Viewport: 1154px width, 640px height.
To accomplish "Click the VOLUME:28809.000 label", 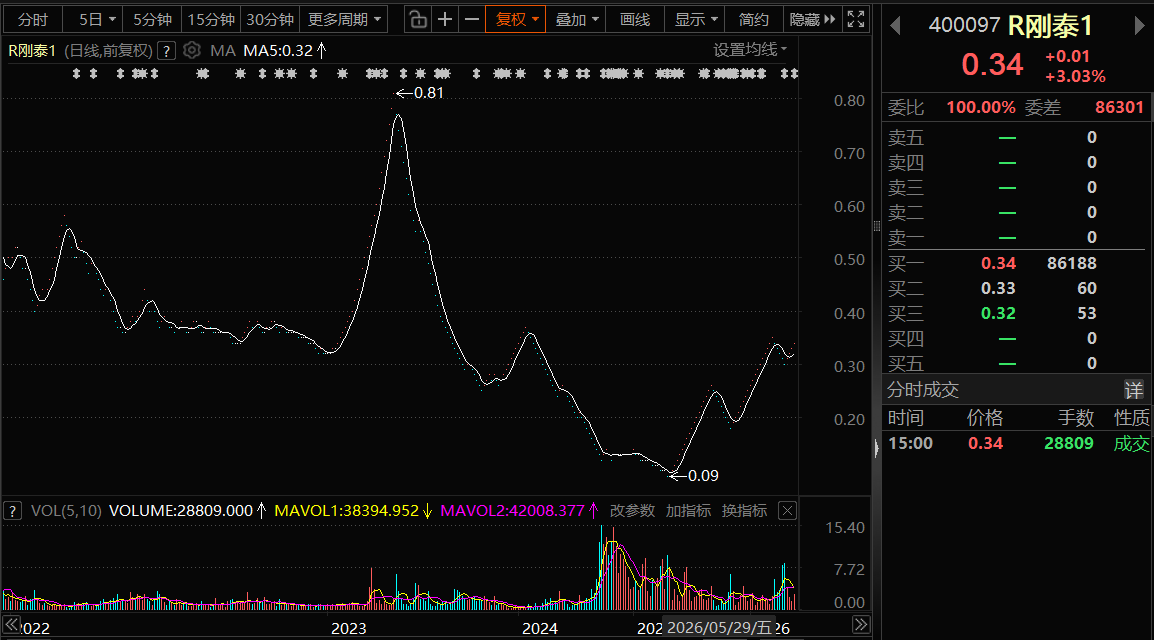I will pyautogui.click(x=180, y=511).
